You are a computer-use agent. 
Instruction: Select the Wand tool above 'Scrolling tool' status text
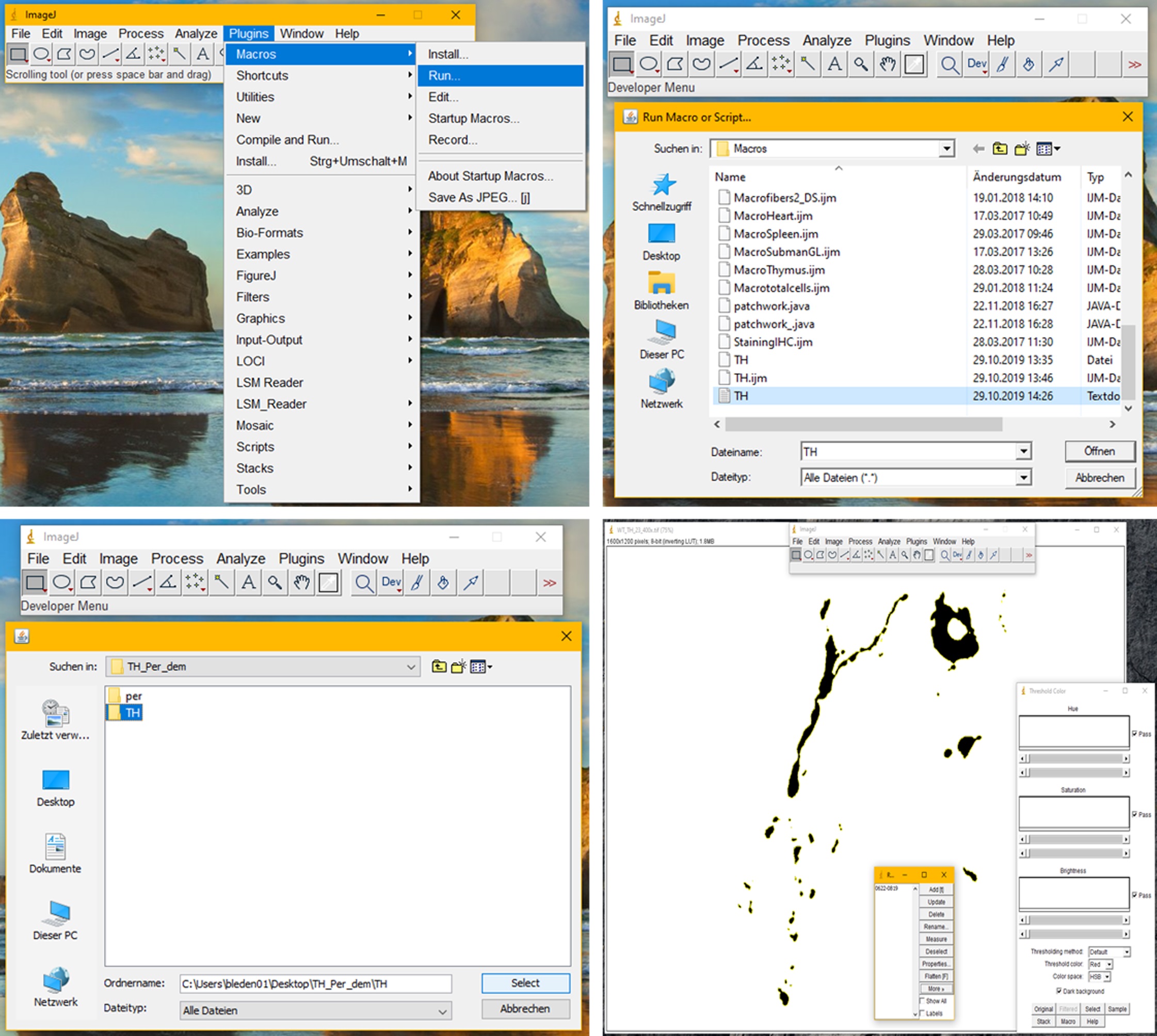(x=179, y=54)
